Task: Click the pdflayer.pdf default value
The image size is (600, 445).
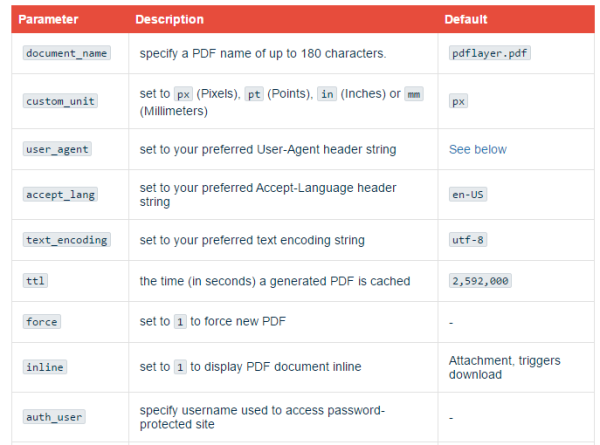Action: tap(490, 53)
